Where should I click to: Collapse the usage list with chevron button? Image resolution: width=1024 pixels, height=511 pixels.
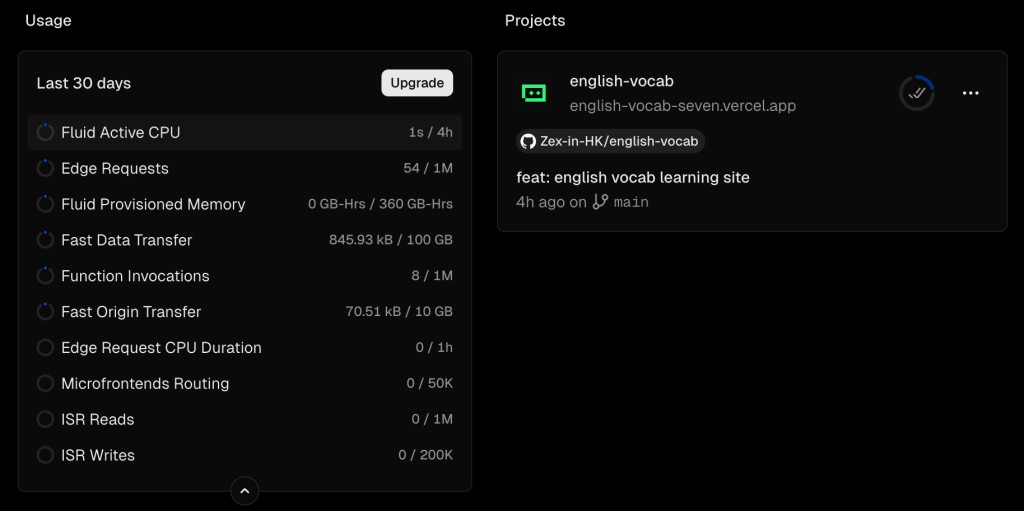point(244,490)
